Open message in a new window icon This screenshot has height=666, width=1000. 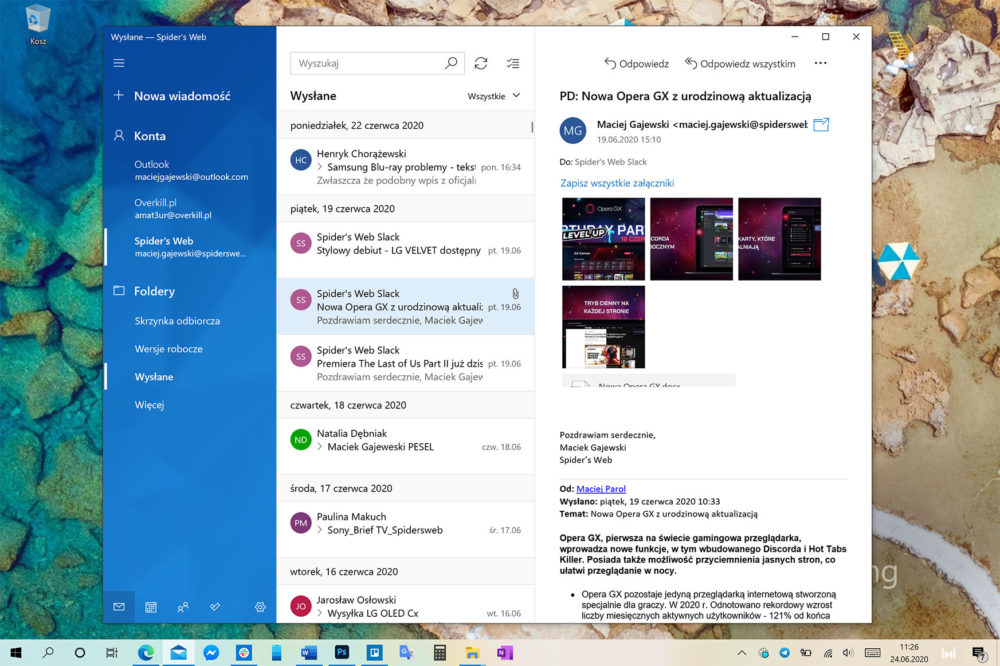click(x=821, y=124)
